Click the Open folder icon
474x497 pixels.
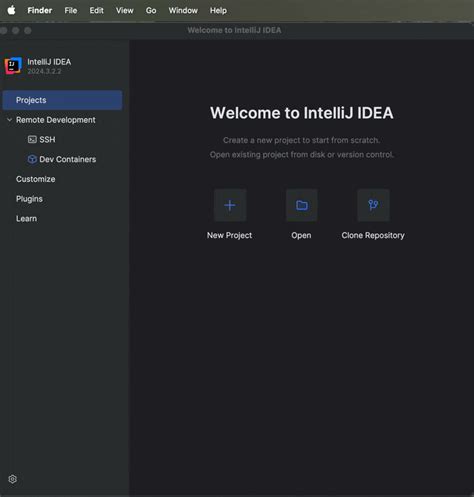(x=302, y=205)
